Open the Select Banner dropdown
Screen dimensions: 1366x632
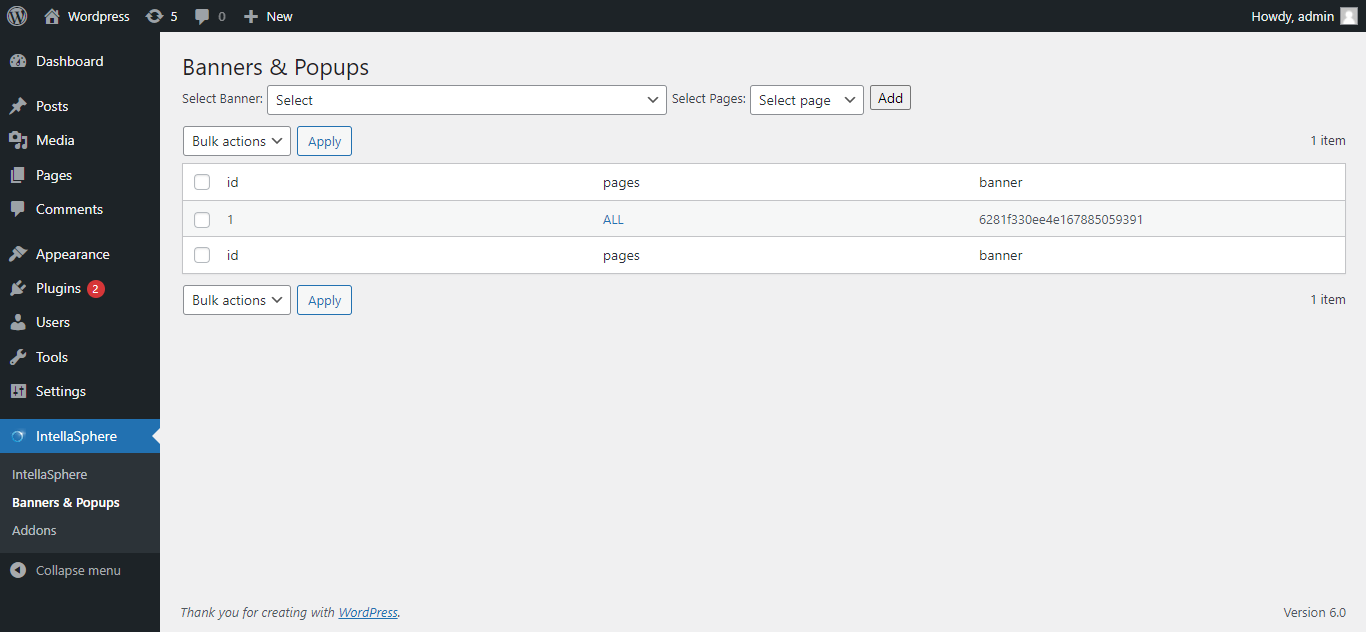pyautogui.click(x=467, y=100)
